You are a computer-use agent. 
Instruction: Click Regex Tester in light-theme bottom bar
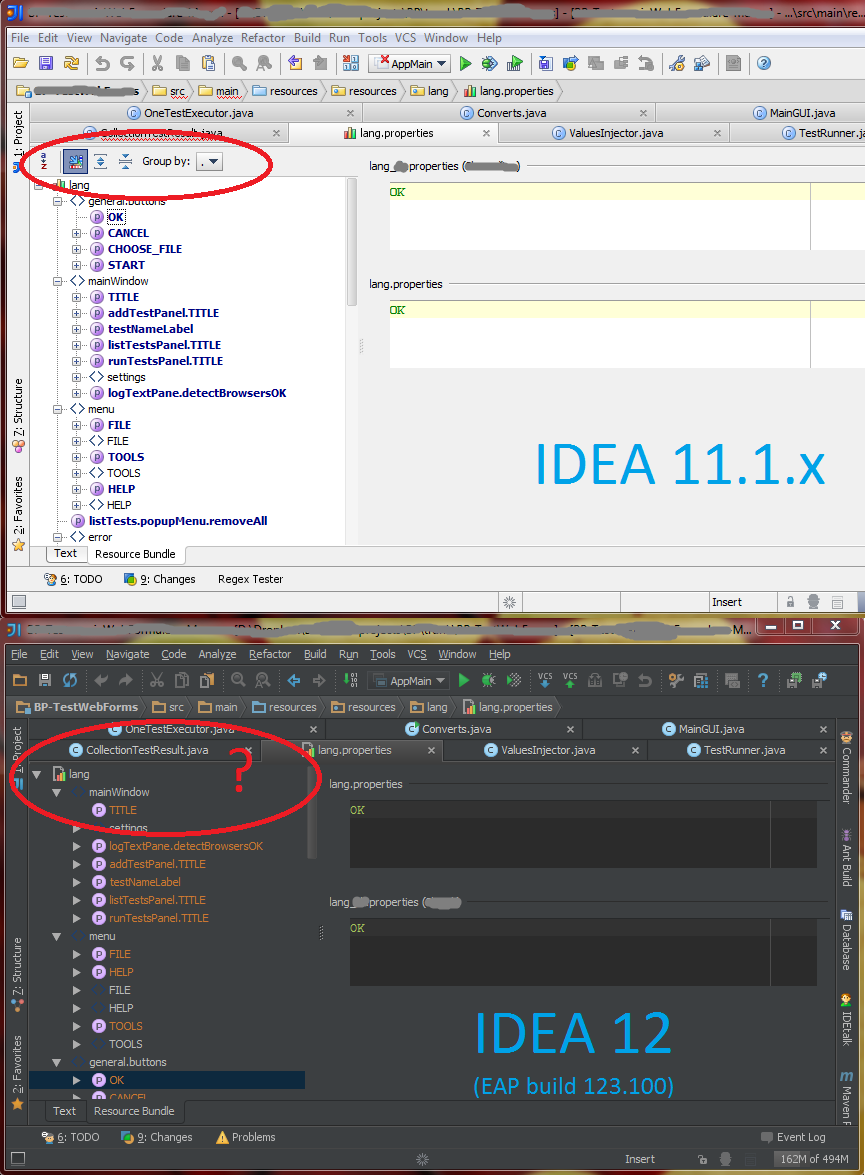(250, 579)
